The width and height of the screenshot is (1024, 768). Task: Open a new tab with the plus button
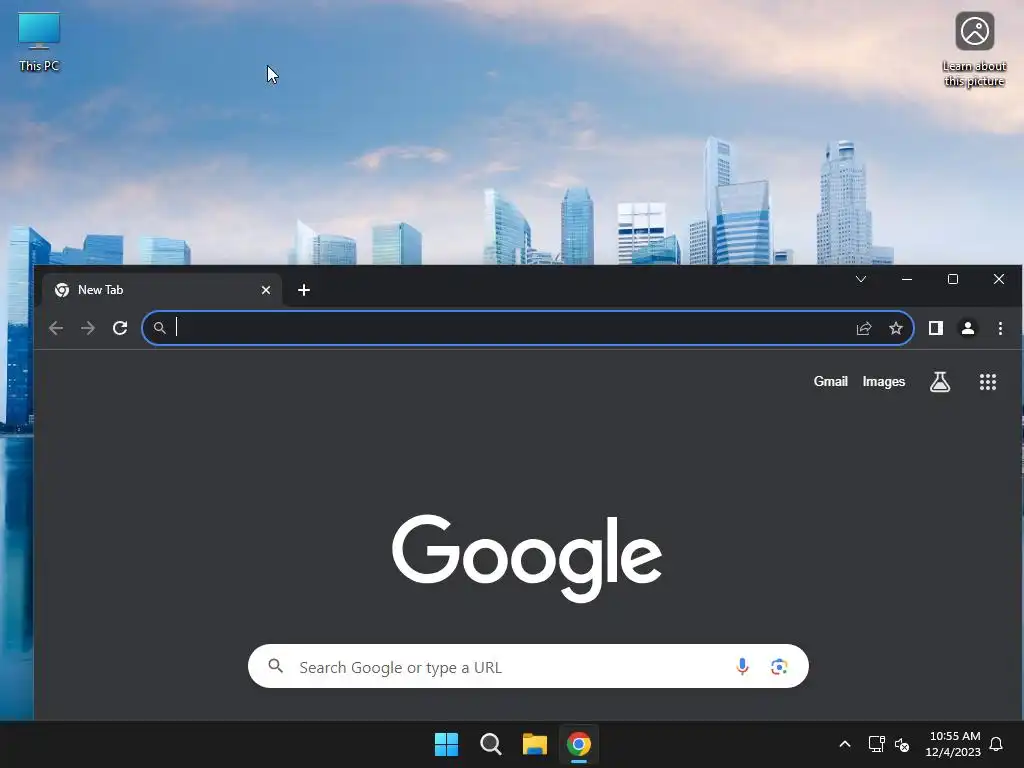[304, 290]
